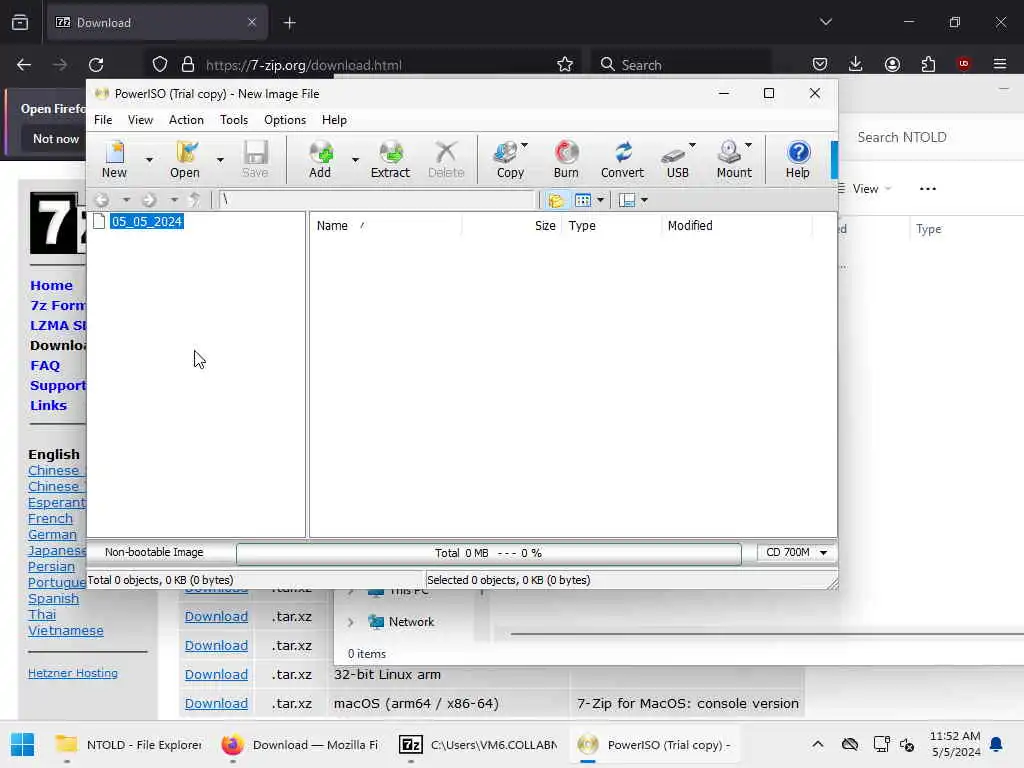Open the File menu
This screenshot has width=1024, height=768.
click(103, 120)
